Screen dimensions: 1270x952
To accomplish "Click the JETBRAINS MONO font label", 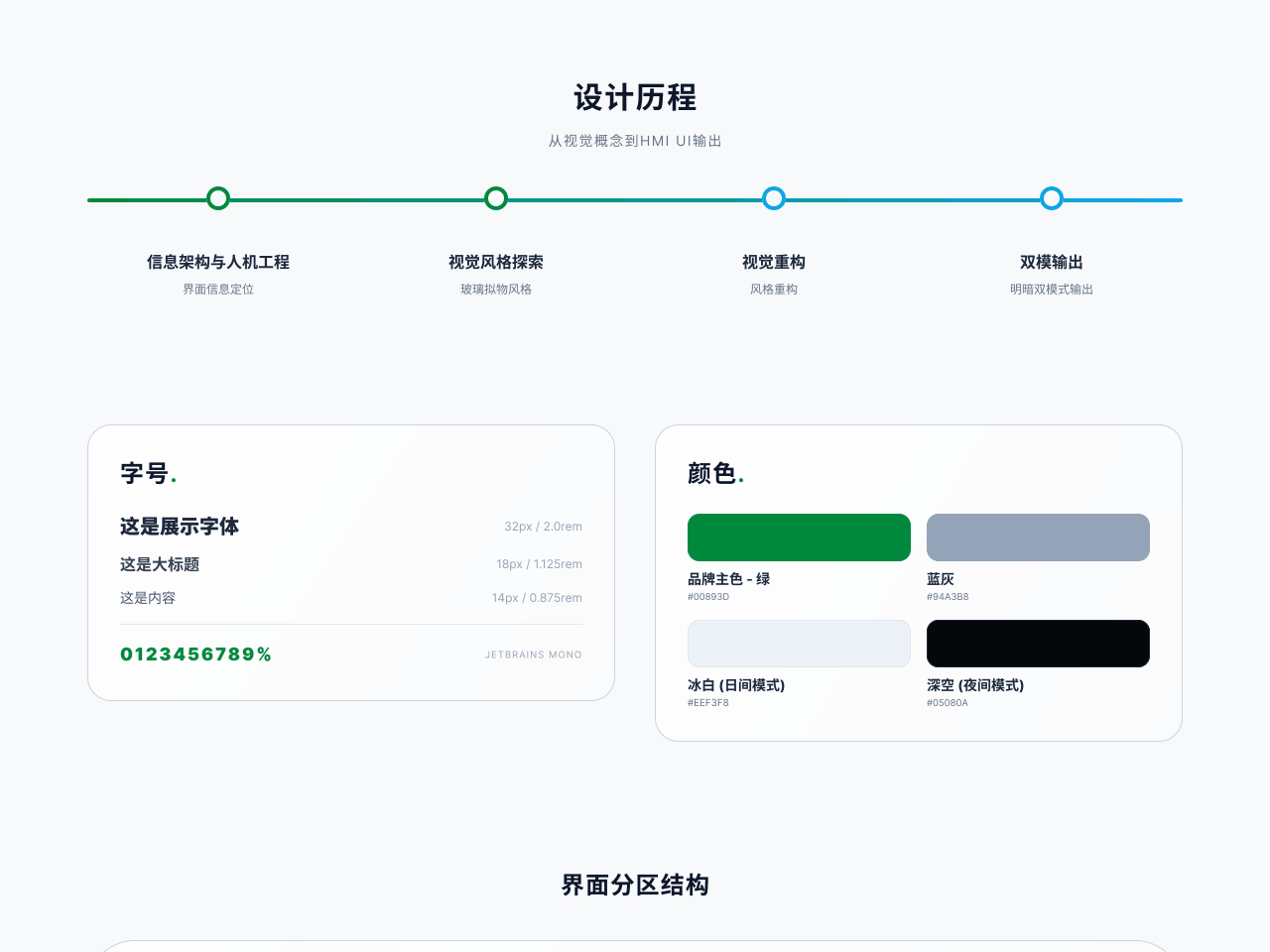I will click(534, 654).
